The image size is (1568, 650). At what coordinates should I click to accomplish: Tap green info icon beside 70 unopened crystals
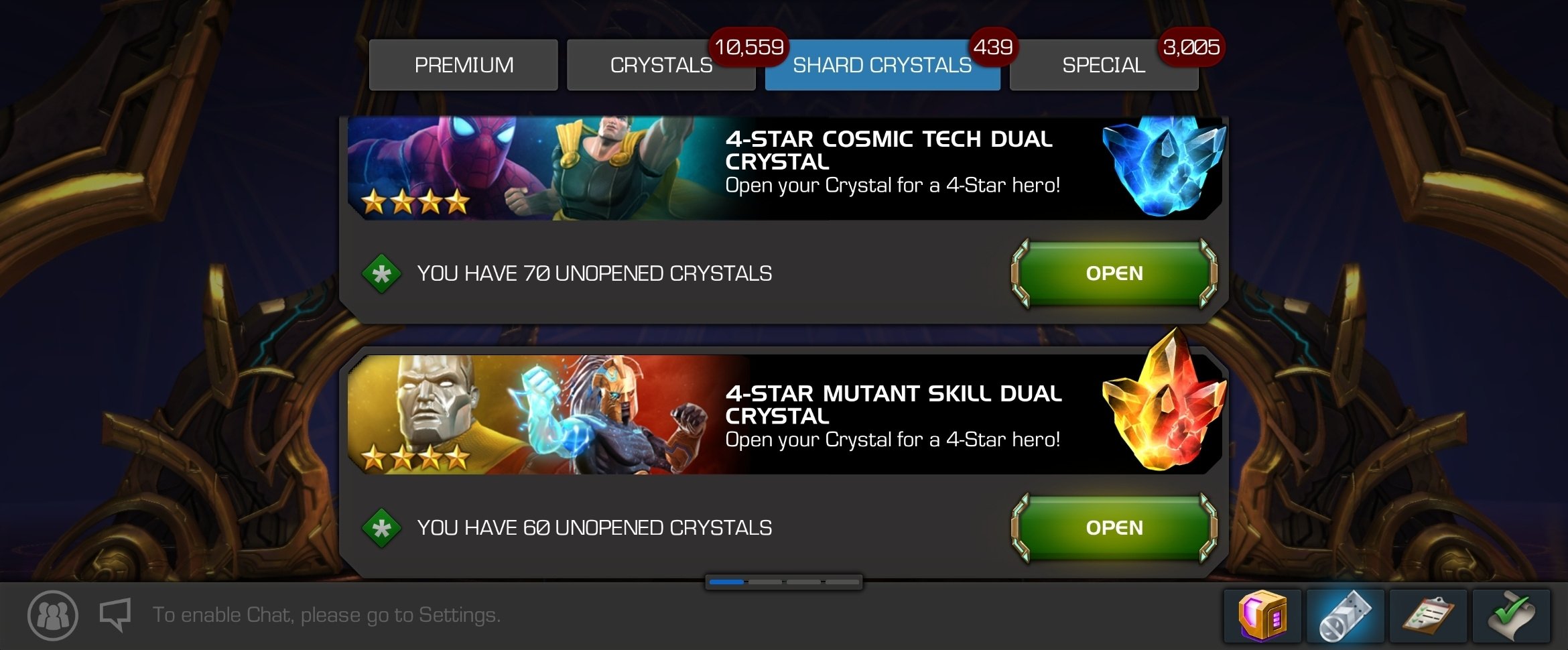point(381,273)
